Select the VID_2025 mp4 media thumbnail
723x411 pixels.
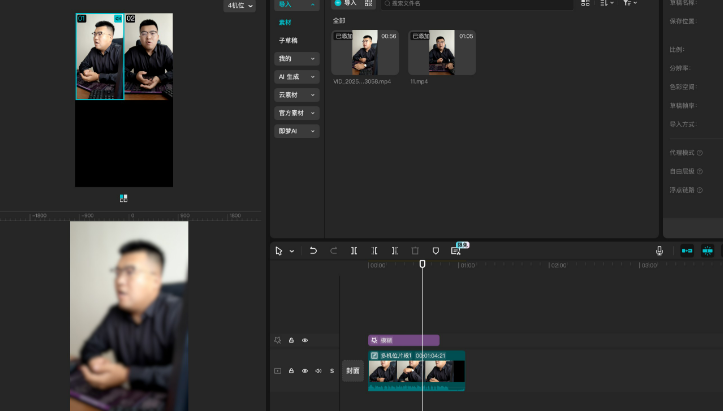[x=365, y=53]
